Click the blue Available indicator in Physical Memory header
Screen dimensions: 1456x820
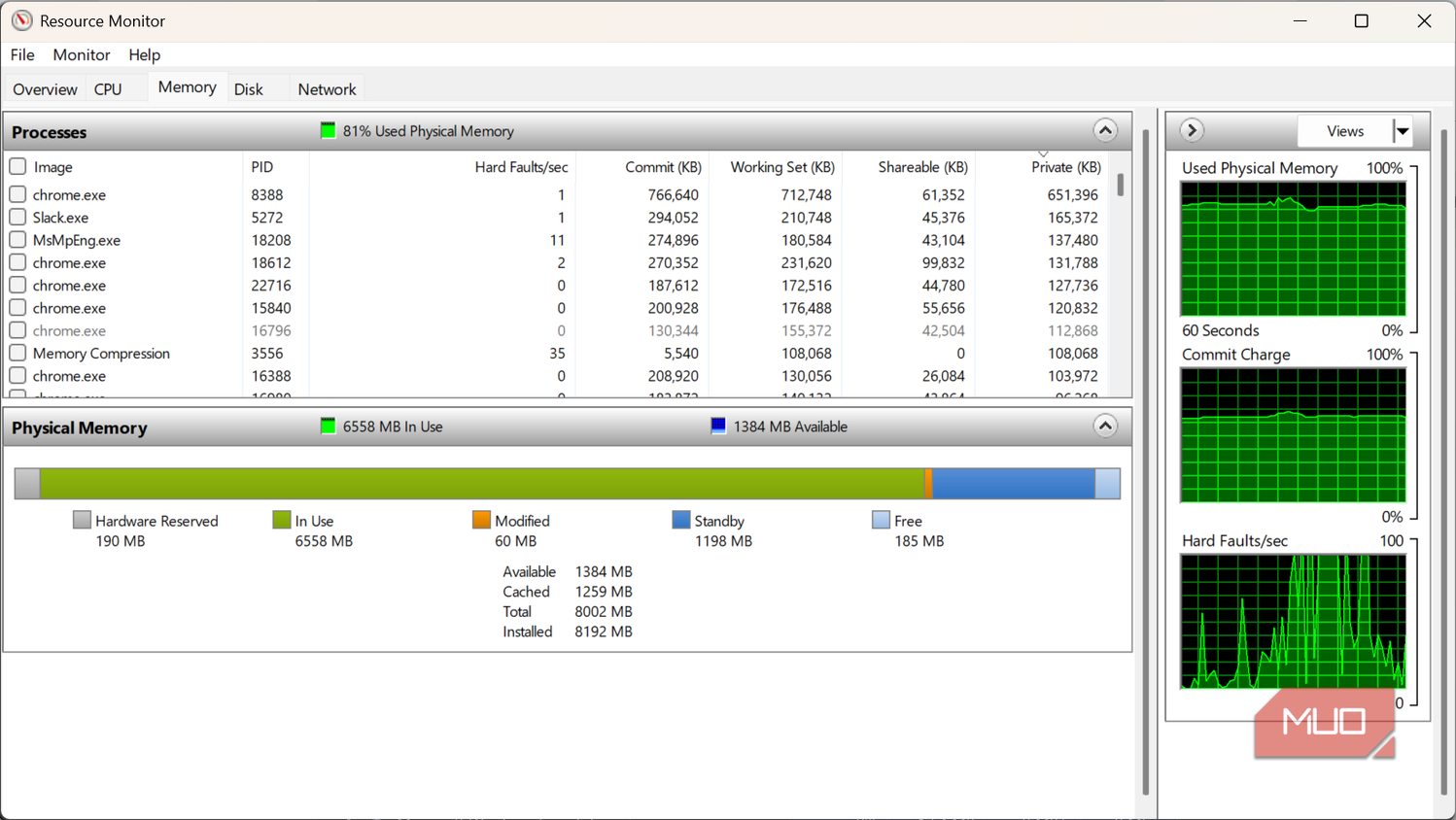[x=718, y=426]
